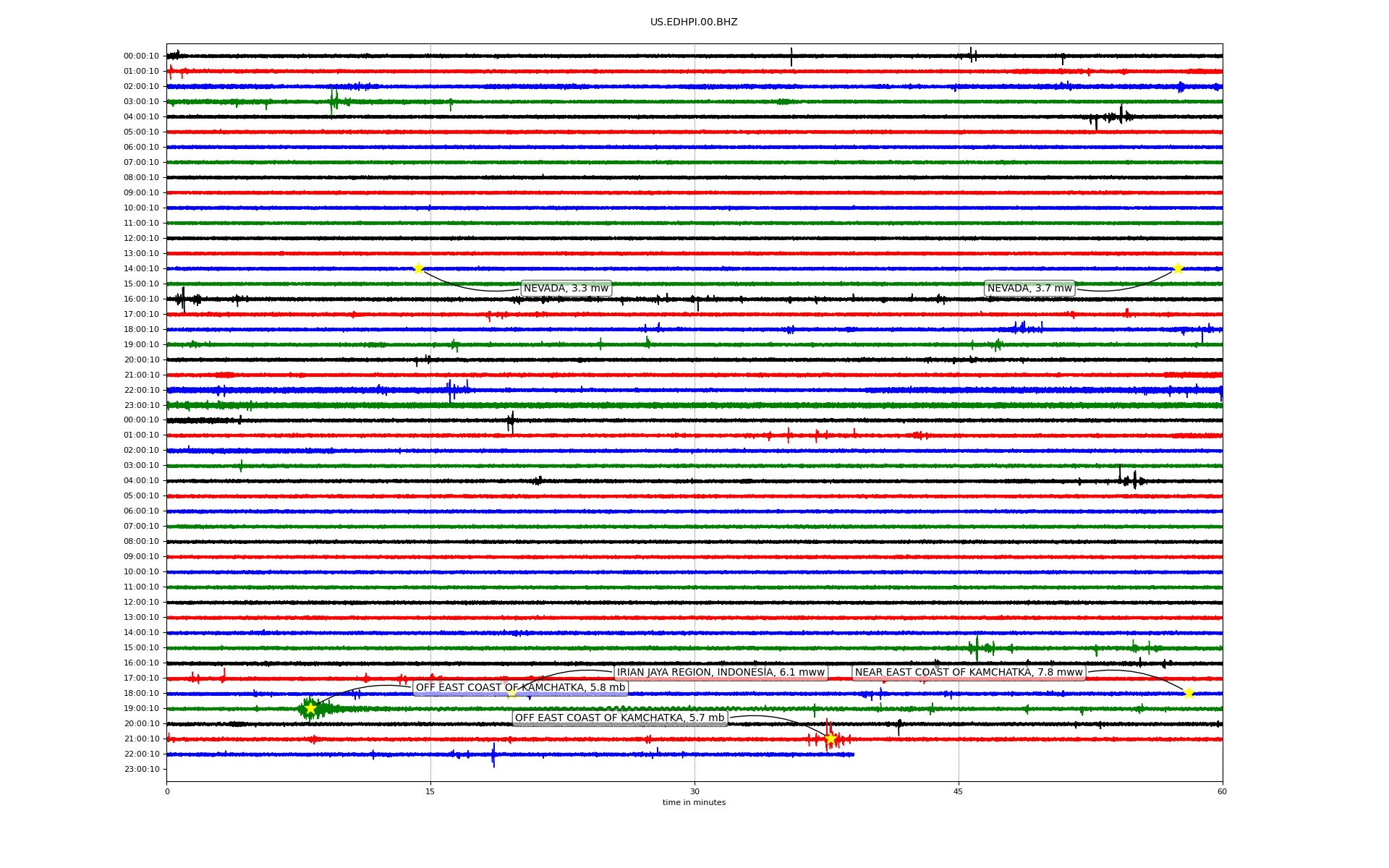Click the NEVADA, 3.7 mw annotation label
Screen dimensions: 1389x868
tap(1029, 289)
